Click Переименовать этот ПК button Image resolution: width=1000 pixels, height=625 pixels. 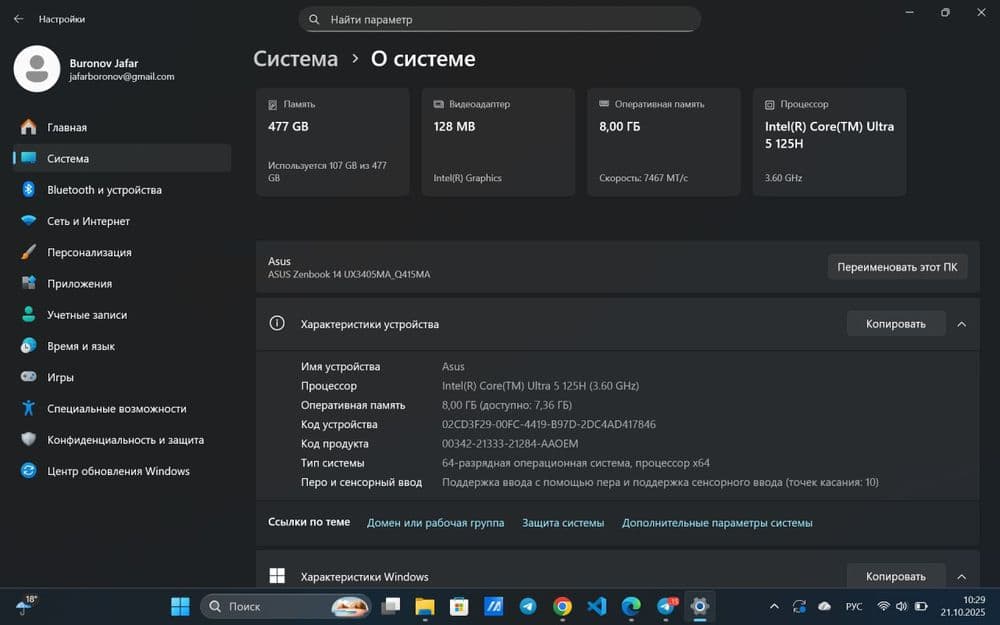897,267
